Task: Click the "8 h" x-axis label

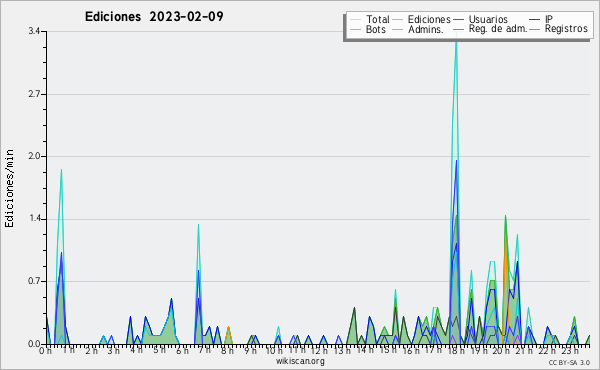Action: point(227,351)
